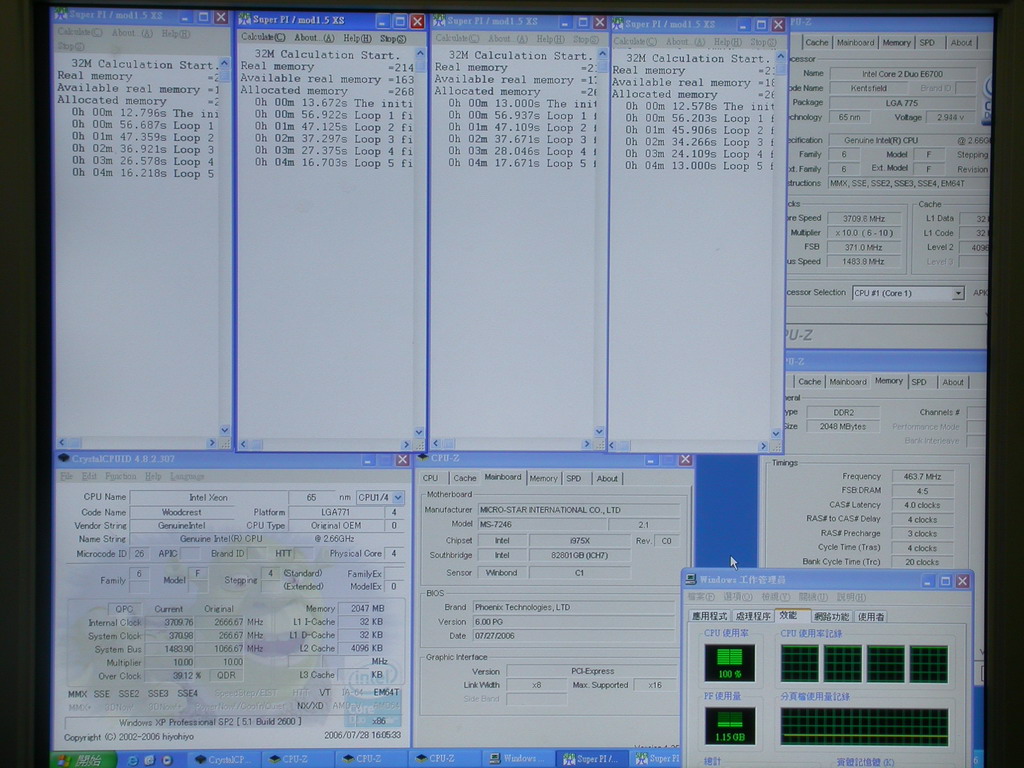Open the Mainboard tab in the CPU-Z processor window
Image resolution: width=1024 pixels, height=768 pixels.
point(855,42)
